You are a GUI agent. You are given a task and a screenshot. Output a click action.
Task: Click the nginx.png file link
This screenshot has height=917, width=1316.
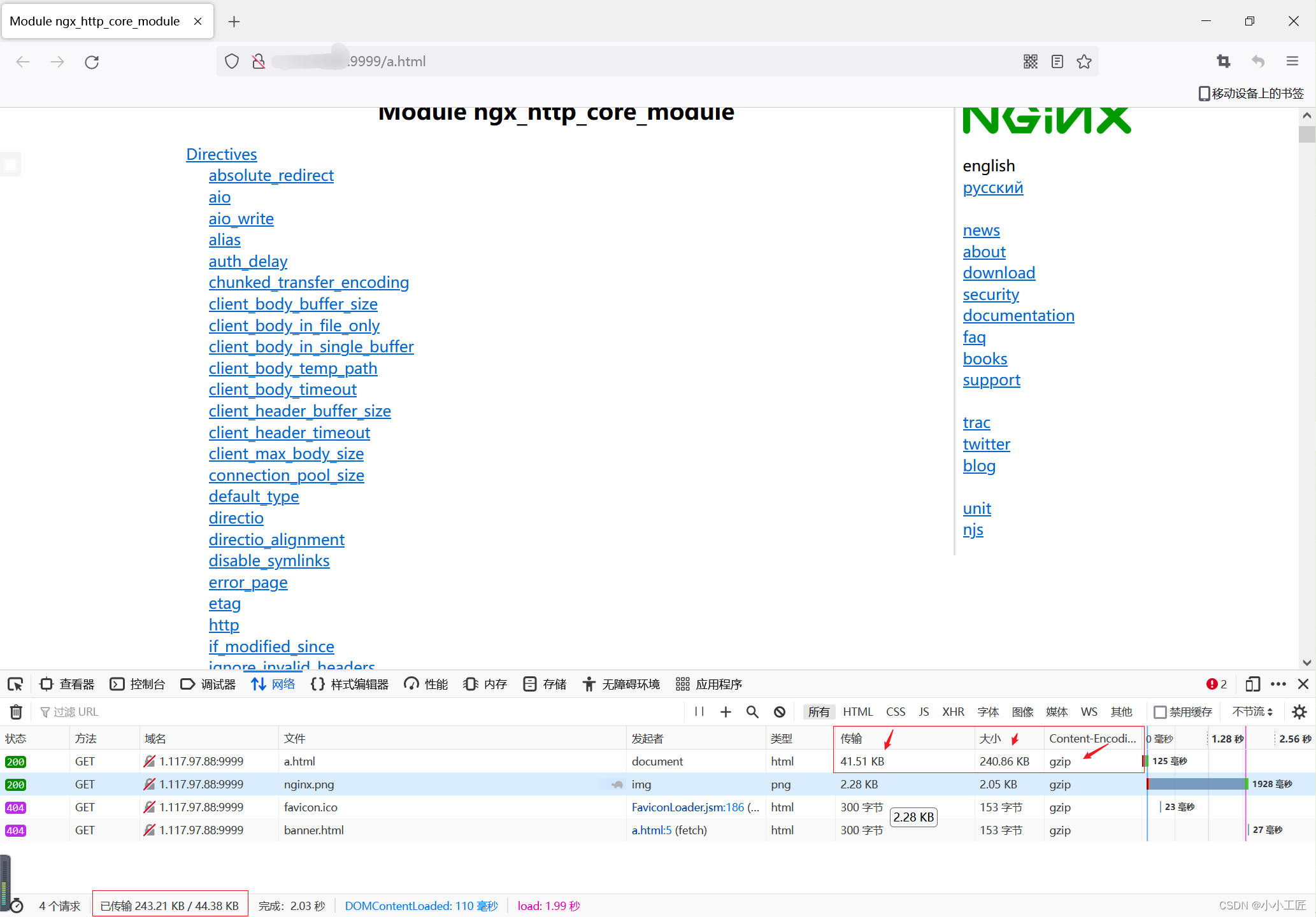(308, 783)
